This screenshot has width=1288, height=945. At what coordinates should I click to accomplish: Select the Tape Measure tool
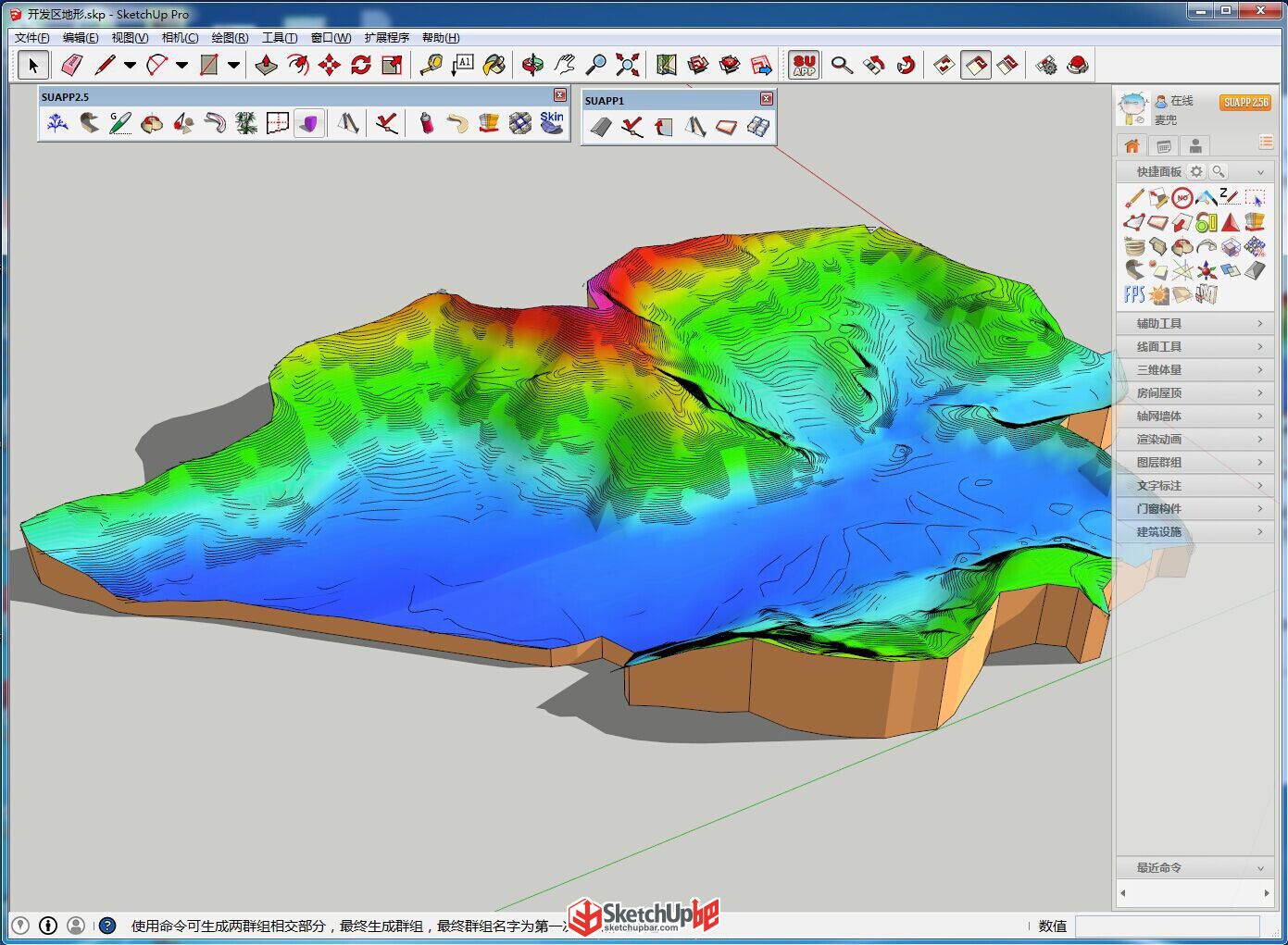431,65
